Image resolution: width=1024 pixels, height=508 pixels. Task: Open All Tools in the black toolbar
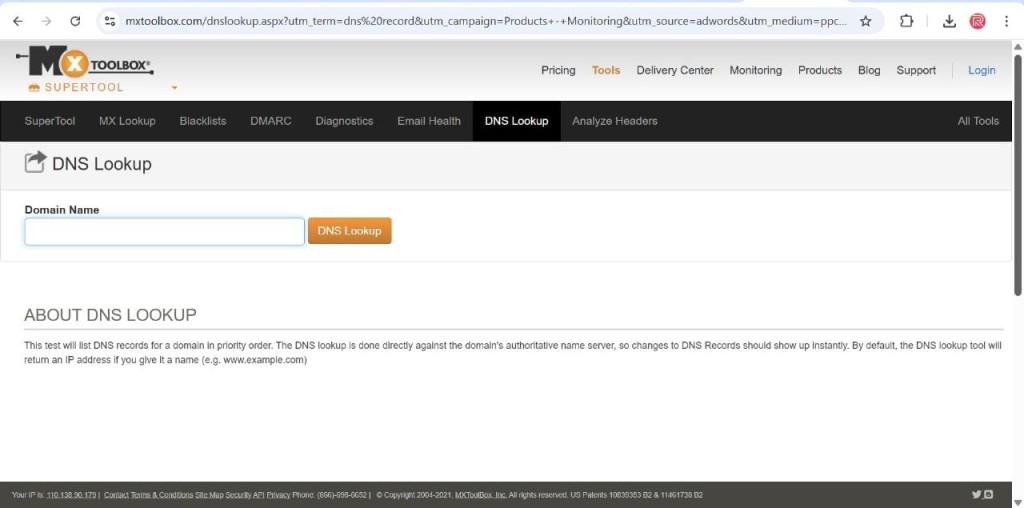(978, 121)
